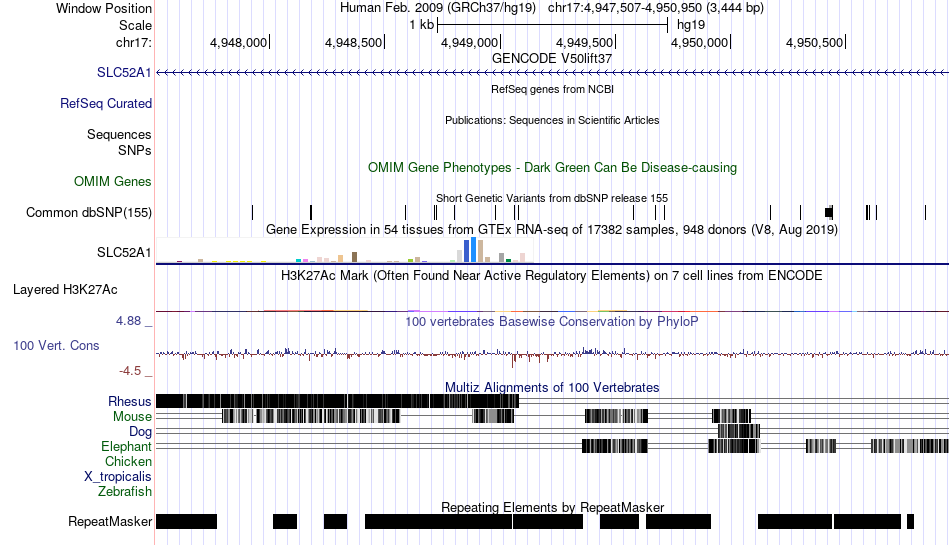Image resolution: width=950 pixels, height=545 pixels.
Task: Click the SLC52A1 GENCODE track label
Action: tap(124, 73)
